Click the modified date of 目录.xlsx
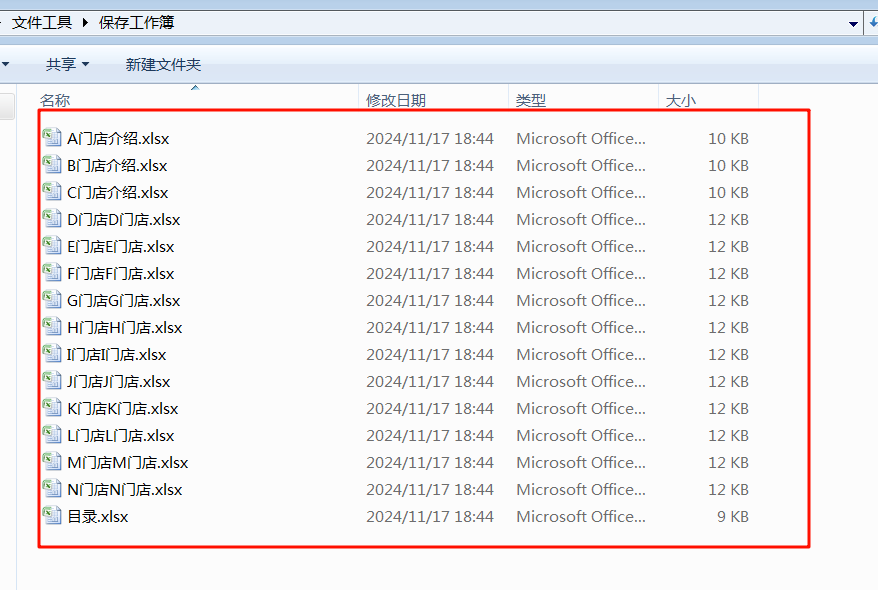The image size is (878, 590). [430, 516]
